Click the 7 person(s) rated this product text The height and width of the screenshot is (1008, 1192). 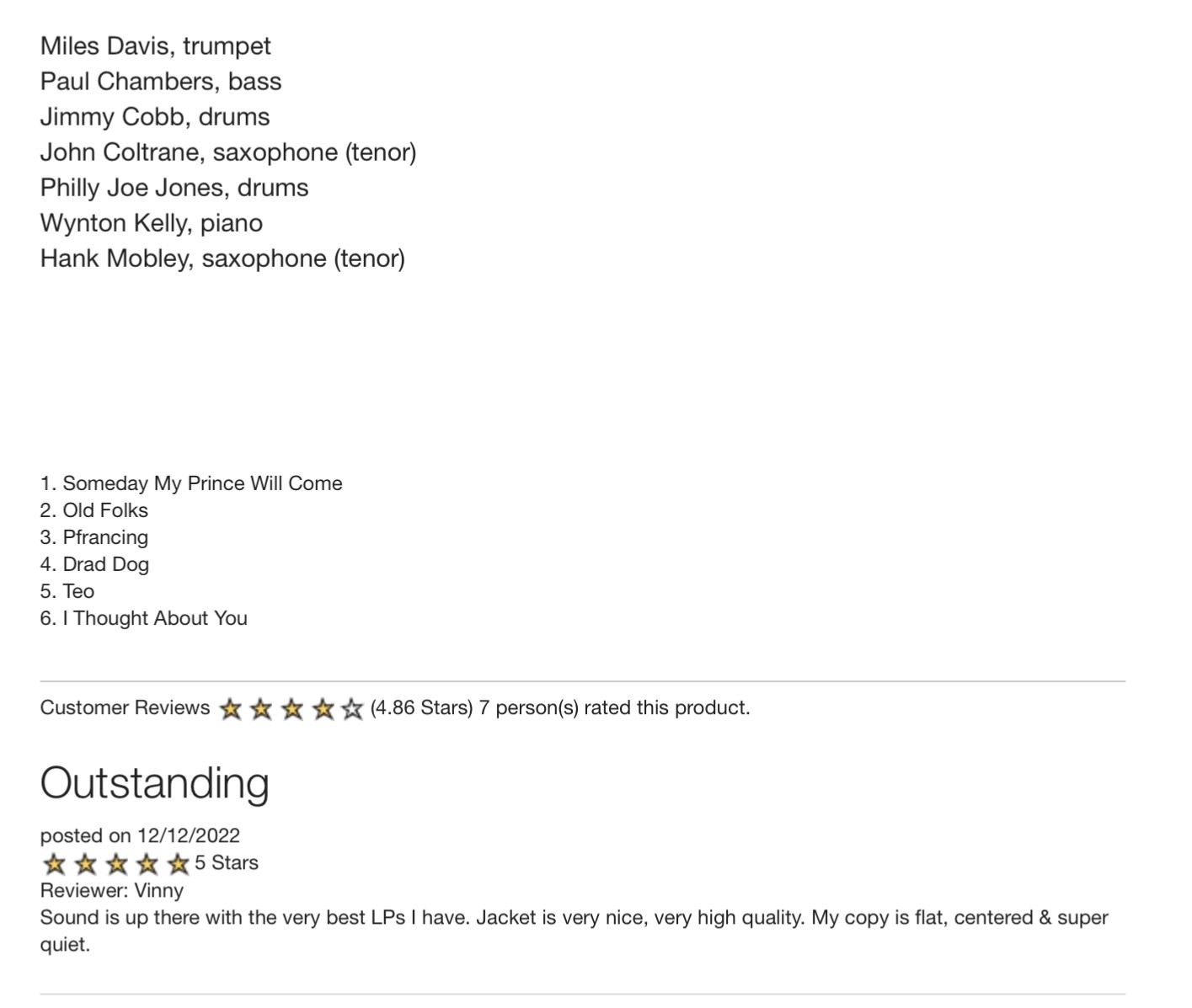614,707
